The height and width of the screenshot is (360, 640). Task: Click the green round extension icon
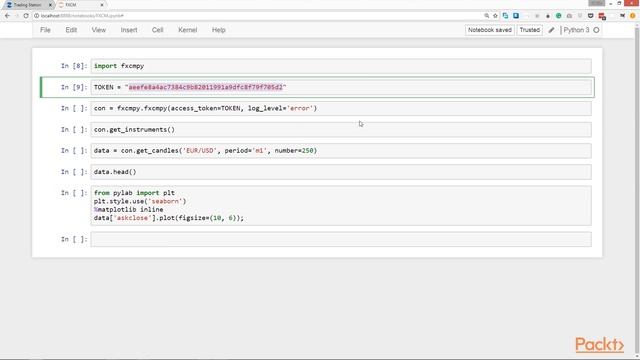coord(558,16)
